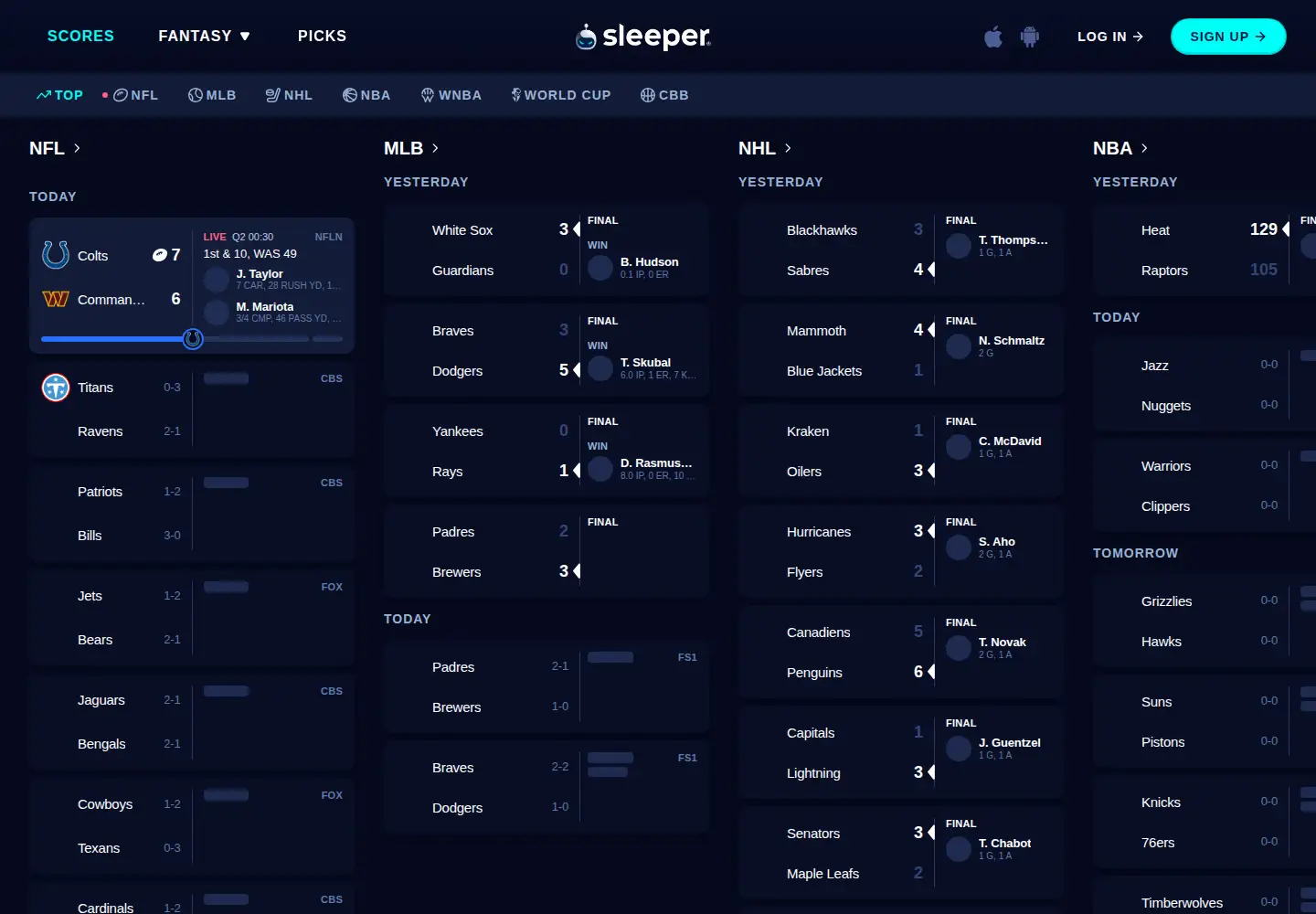Switch to the NBA tab
The height and width of the screenshot is (914, 1316).
pos(366,95)
